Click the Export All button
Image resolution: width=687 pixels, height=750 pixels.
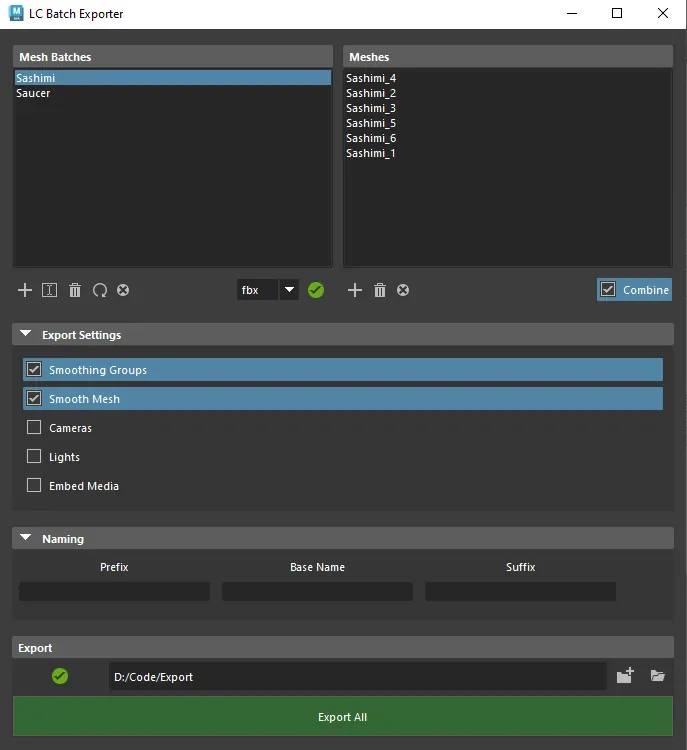point(343,717)
